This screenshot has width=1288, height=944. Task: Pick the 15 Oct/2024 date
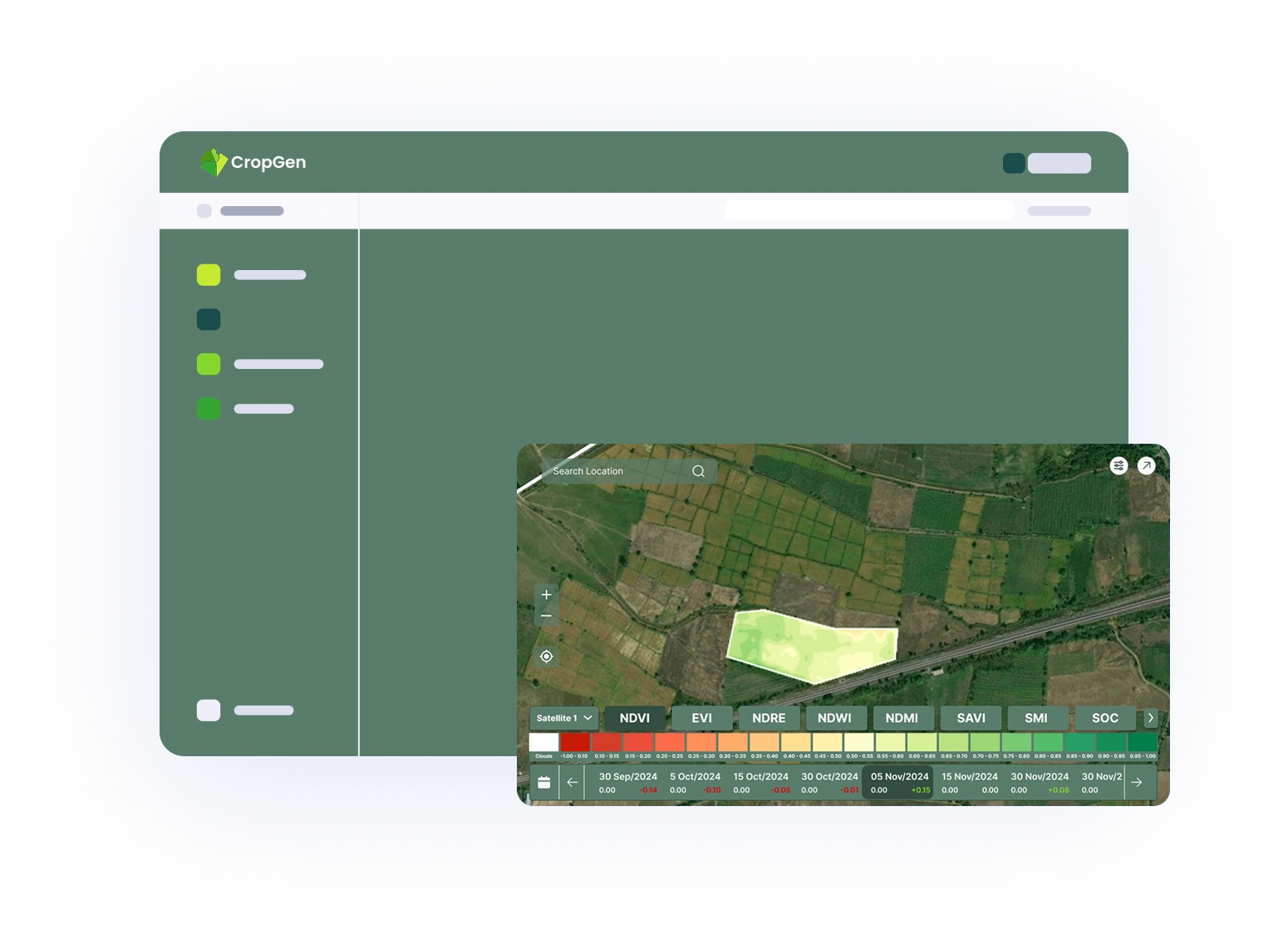pos(761,783)
